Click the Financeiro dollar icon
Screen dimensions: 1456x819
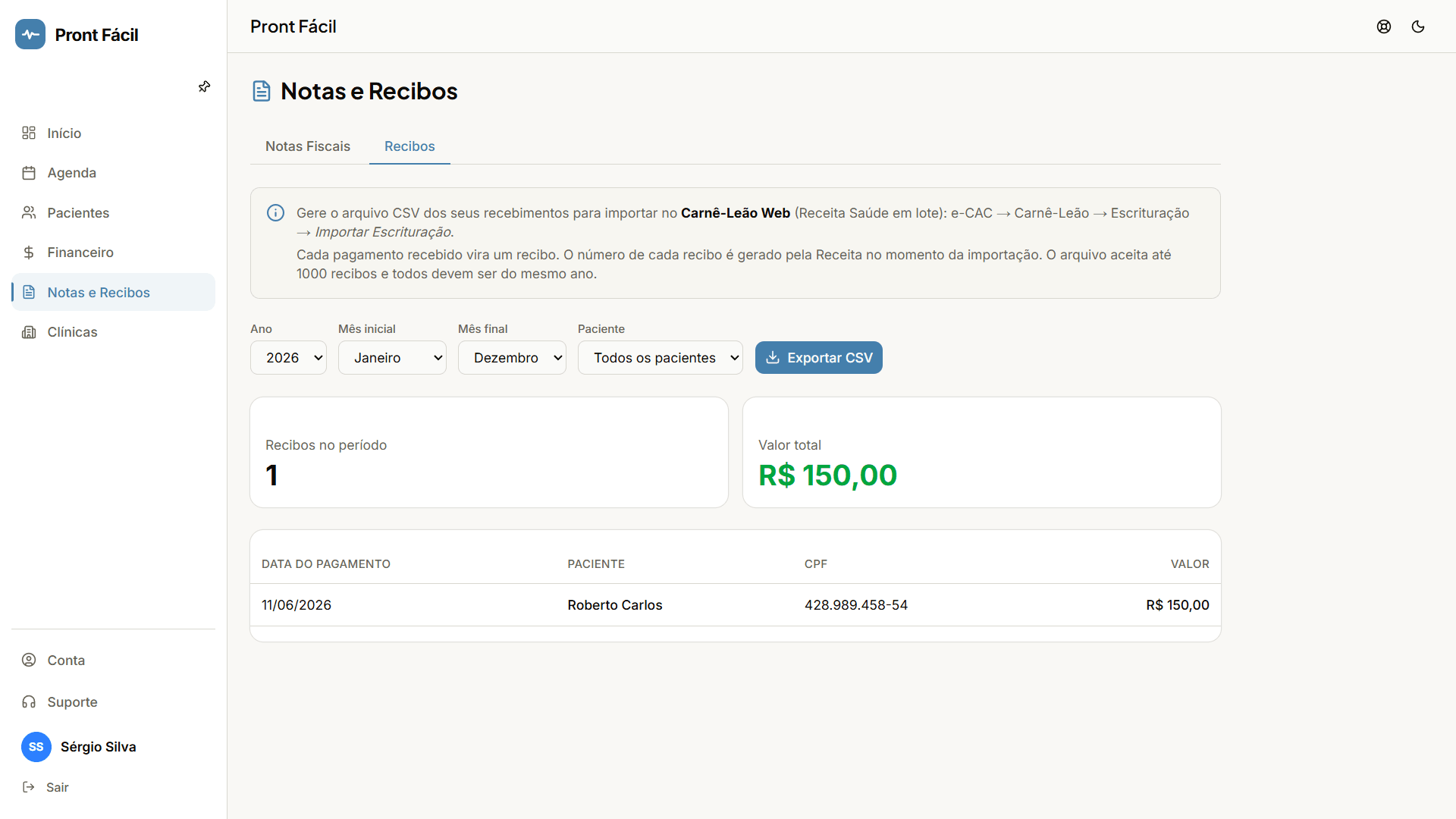point(29,253)
